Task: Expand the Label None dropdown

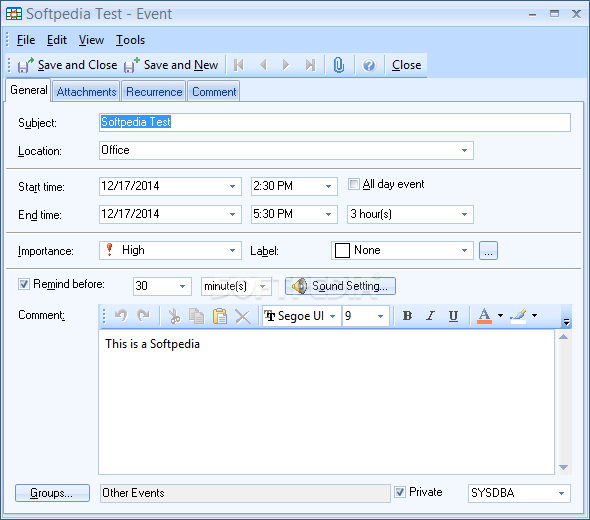Action: coord(464,251)
